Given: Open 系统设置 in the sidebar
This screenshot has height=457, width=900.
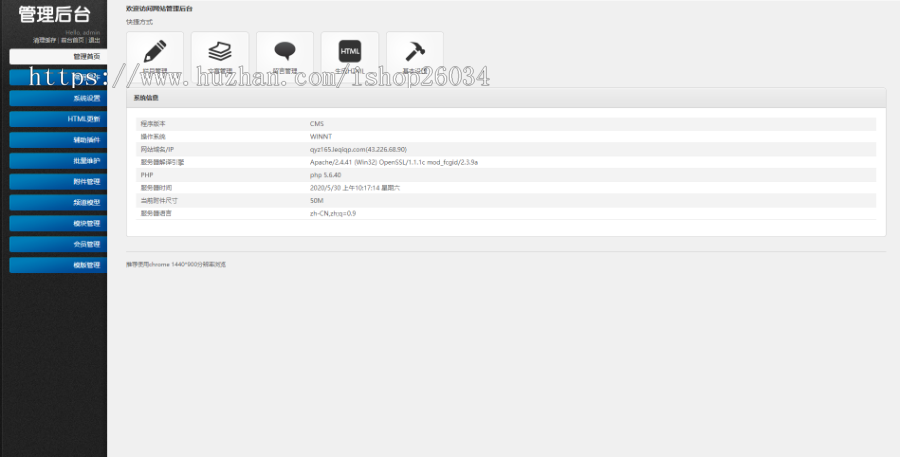Looking at the screenshot, I should tap(58, 98).
